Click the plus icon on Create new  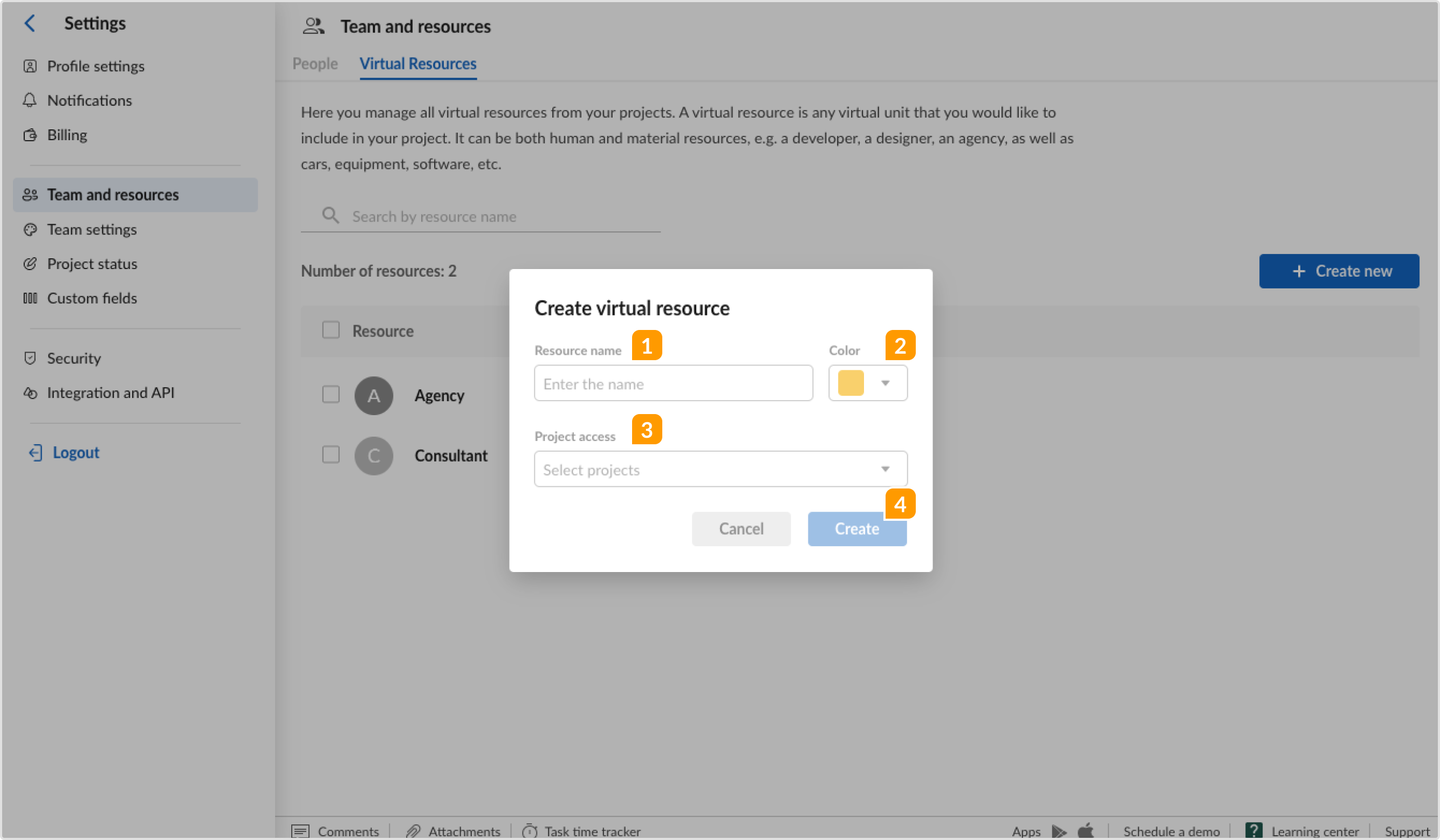coord(1299,271)
